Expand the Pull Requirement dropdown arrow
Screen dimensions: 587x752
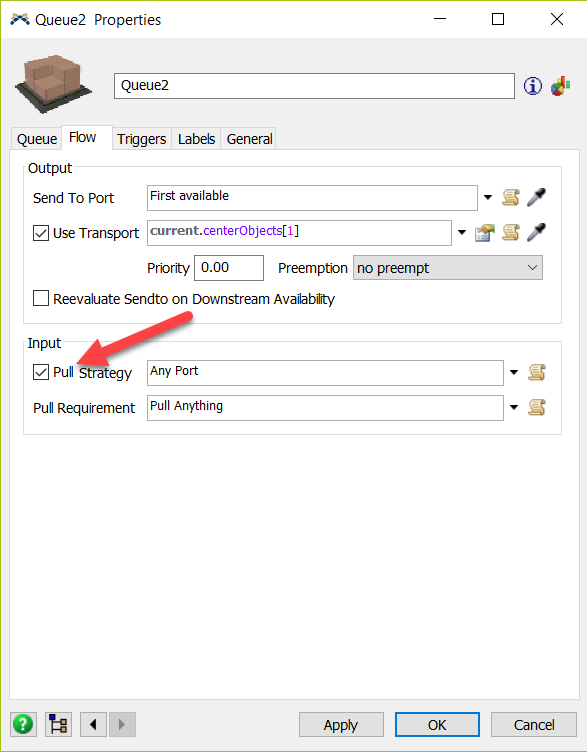coord(514,408)
